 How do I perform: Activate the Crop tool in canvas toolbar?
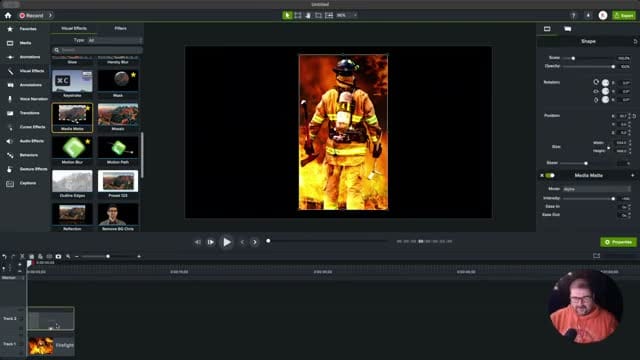point(318,16)
